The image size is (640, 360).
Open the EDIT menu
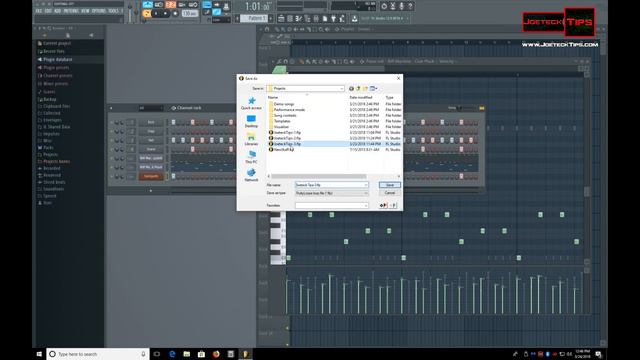pyautogui.click(x=48, y=11)
